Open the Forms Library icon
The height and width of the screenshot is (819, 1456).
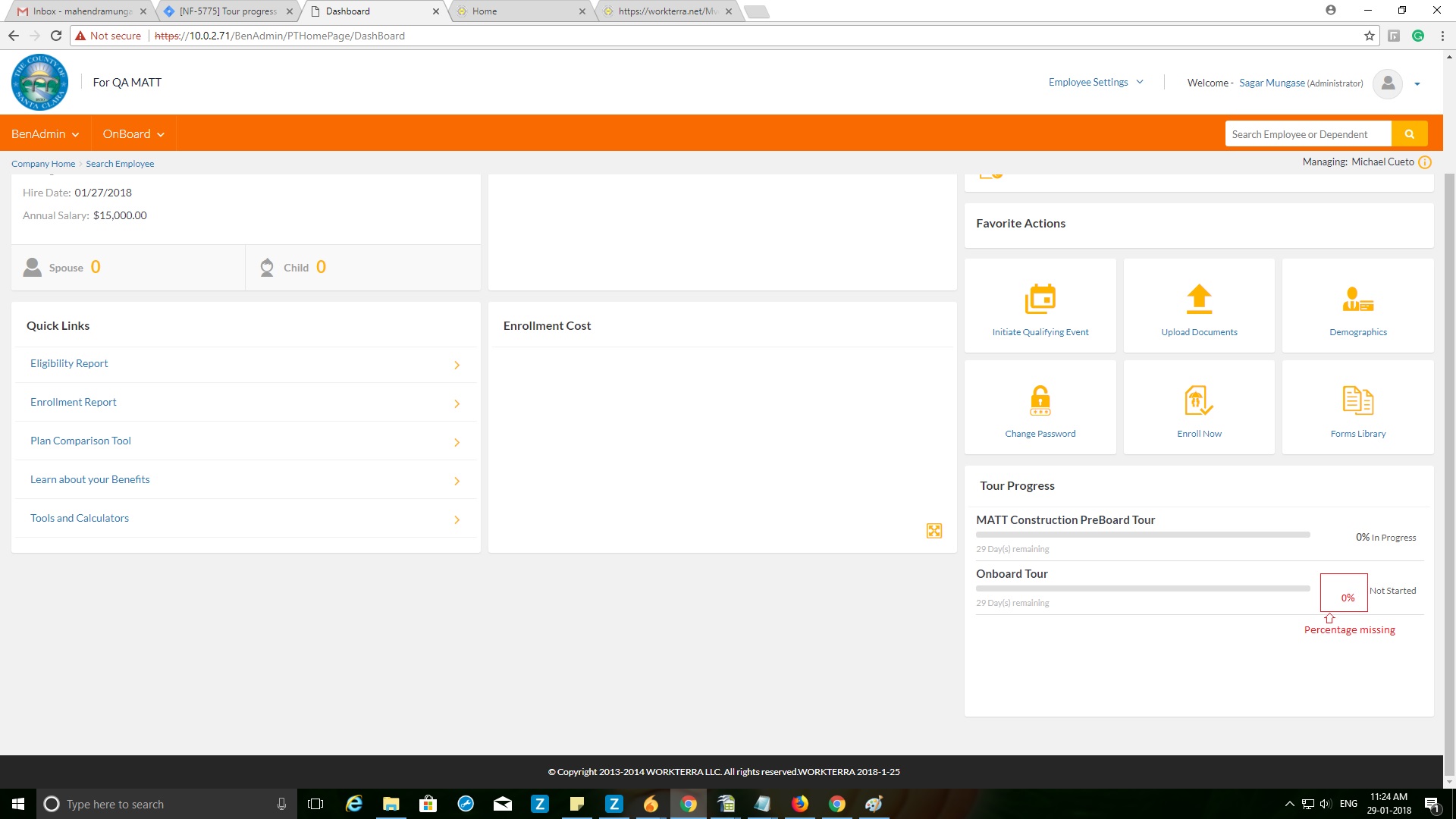[1357, 400]
